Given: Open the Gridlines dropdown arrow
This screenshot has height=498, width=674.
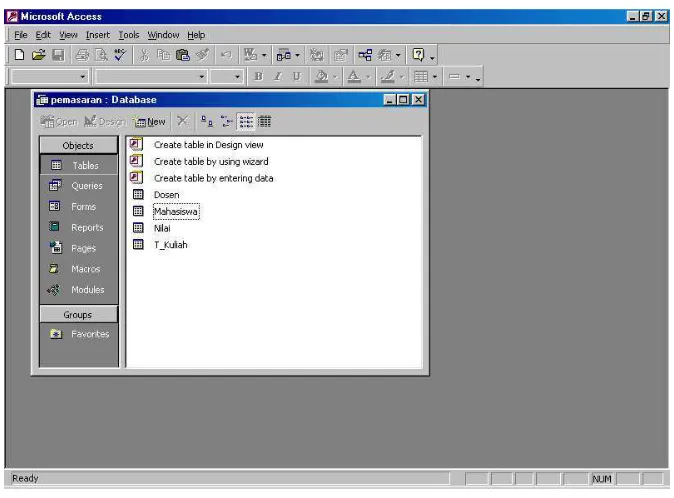Looking at the screenshot, I should 435,77.
